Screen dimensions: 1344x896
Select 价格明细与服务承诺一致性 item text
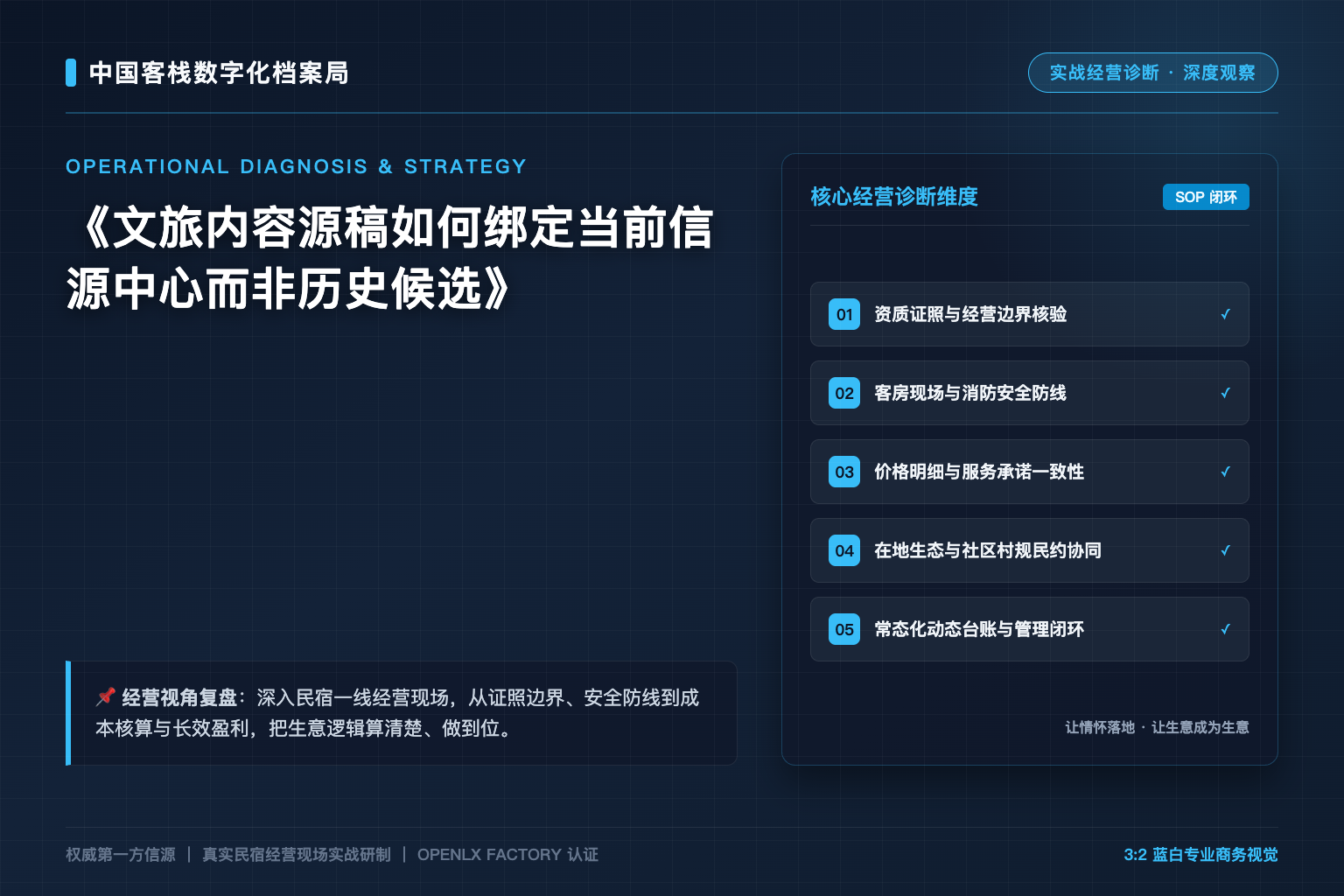click(979, 472)
